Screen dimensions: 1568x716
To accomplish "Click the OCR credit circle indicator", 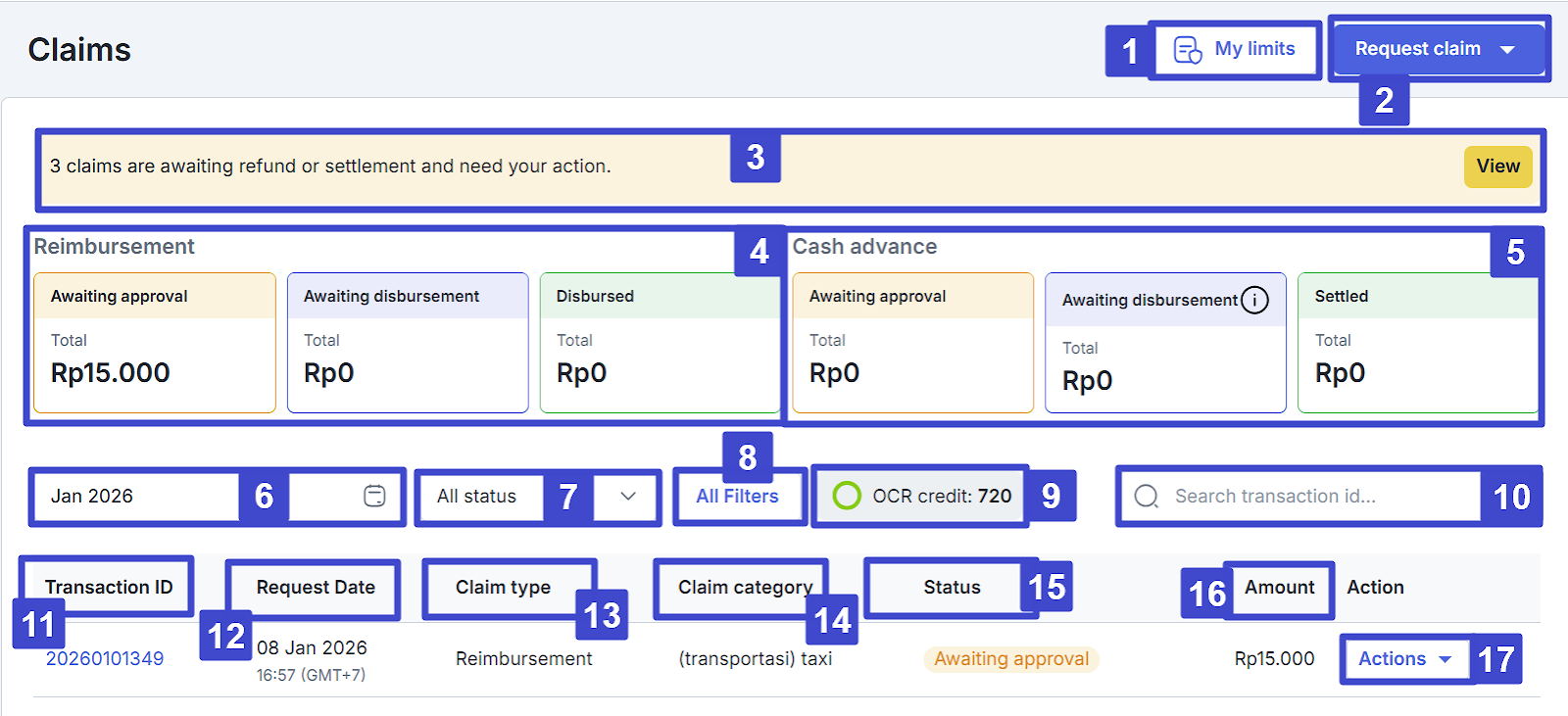I will 847,497.
